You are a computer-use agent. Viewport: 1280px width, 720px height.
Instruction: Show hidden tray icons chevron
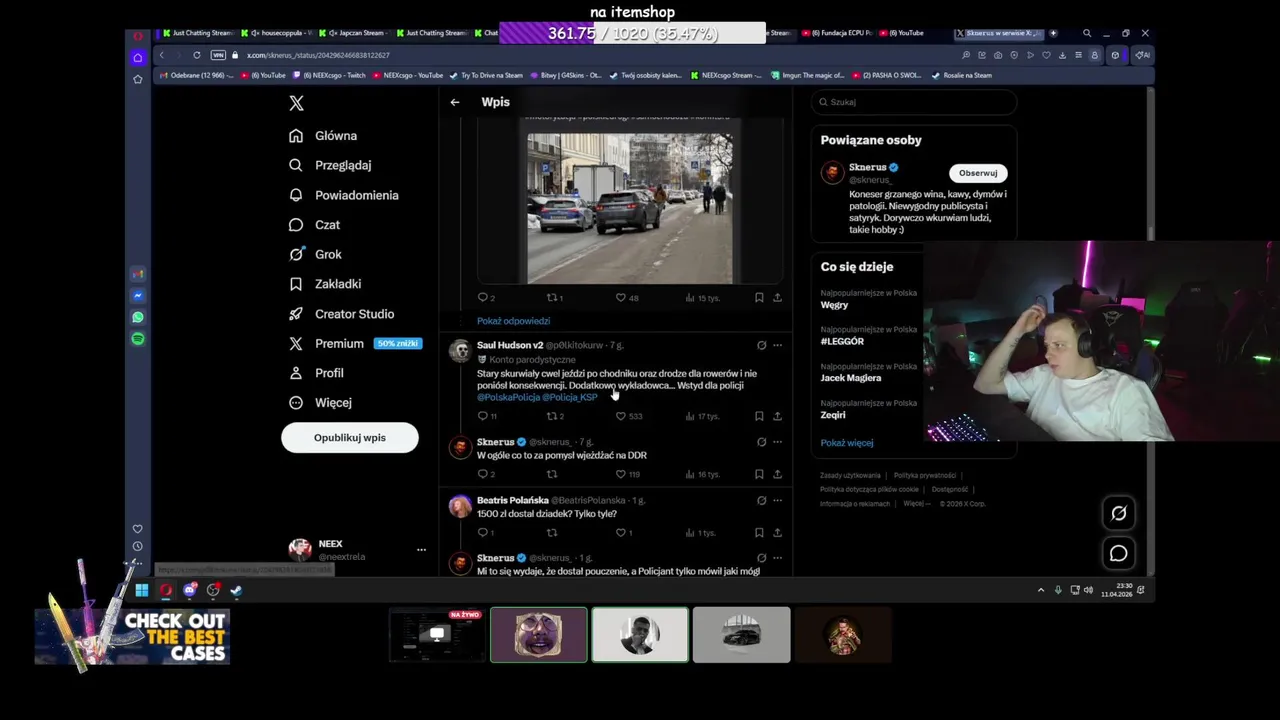(1040, 590)
